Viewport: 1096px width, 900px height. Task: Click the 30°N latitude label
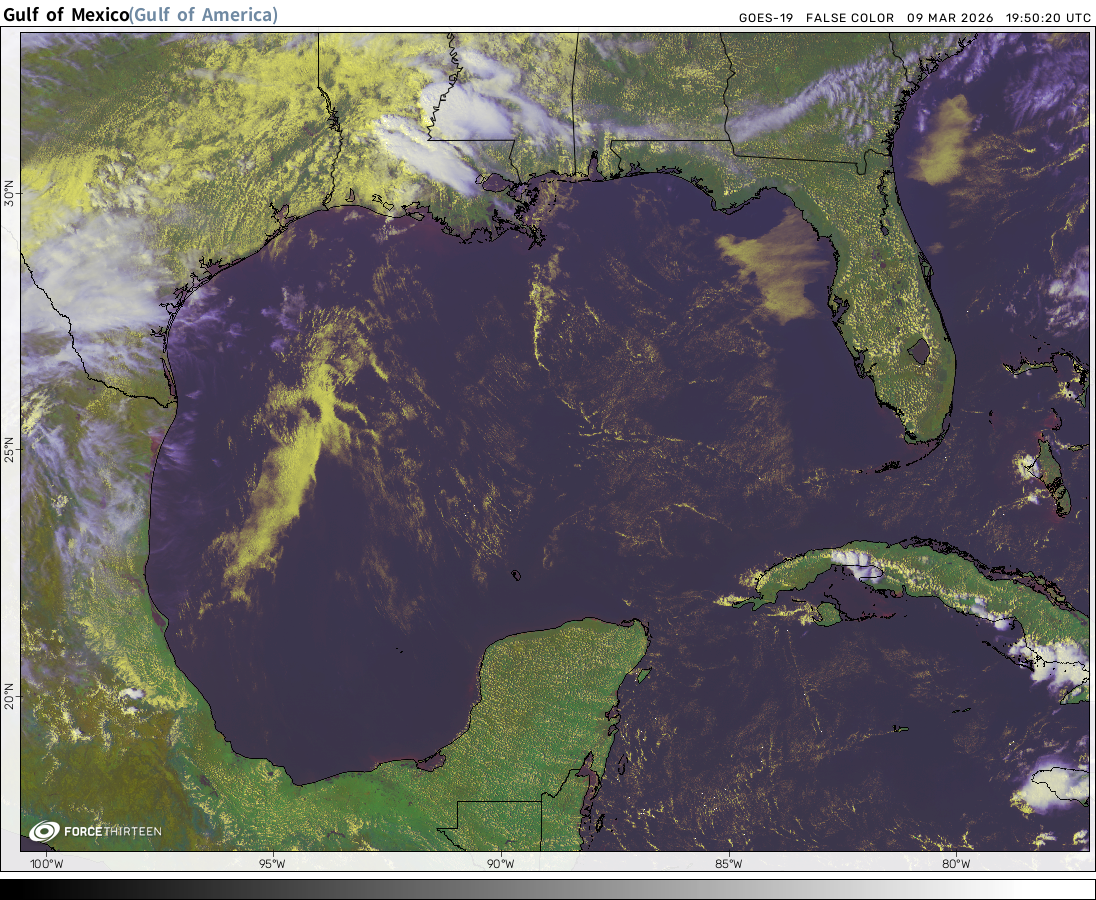tap(10, 194)
